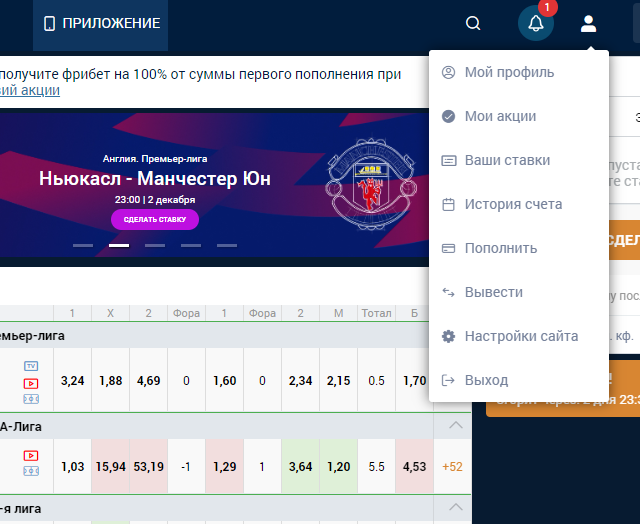This screenshot has height=524, width=640.
Task: Click odds 1,29 in А-Лига row
Action: pyautogui.click(x=224, y=466)
